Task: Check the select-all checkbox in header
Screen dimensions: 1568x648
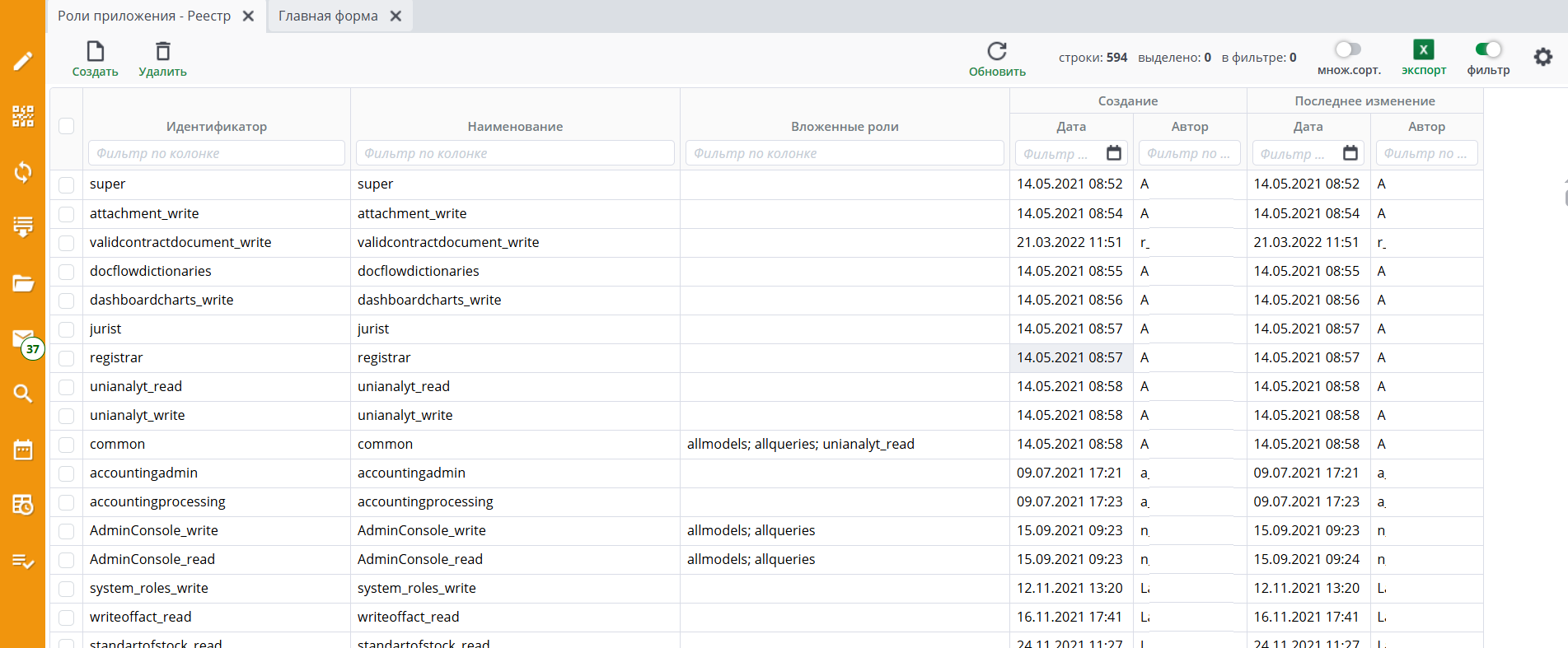Action: pyautogui.click(x=67, y=126)
